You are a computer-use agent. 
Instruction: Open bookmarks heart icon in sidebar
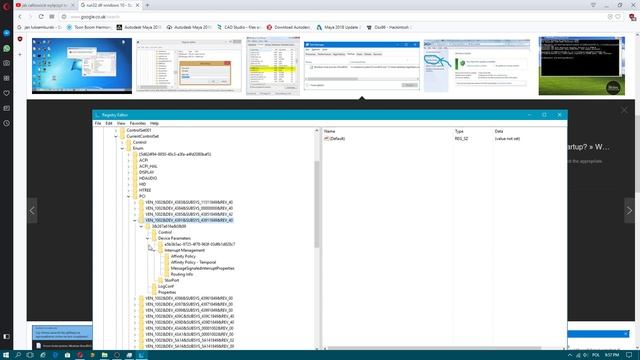tap(7, 93)
